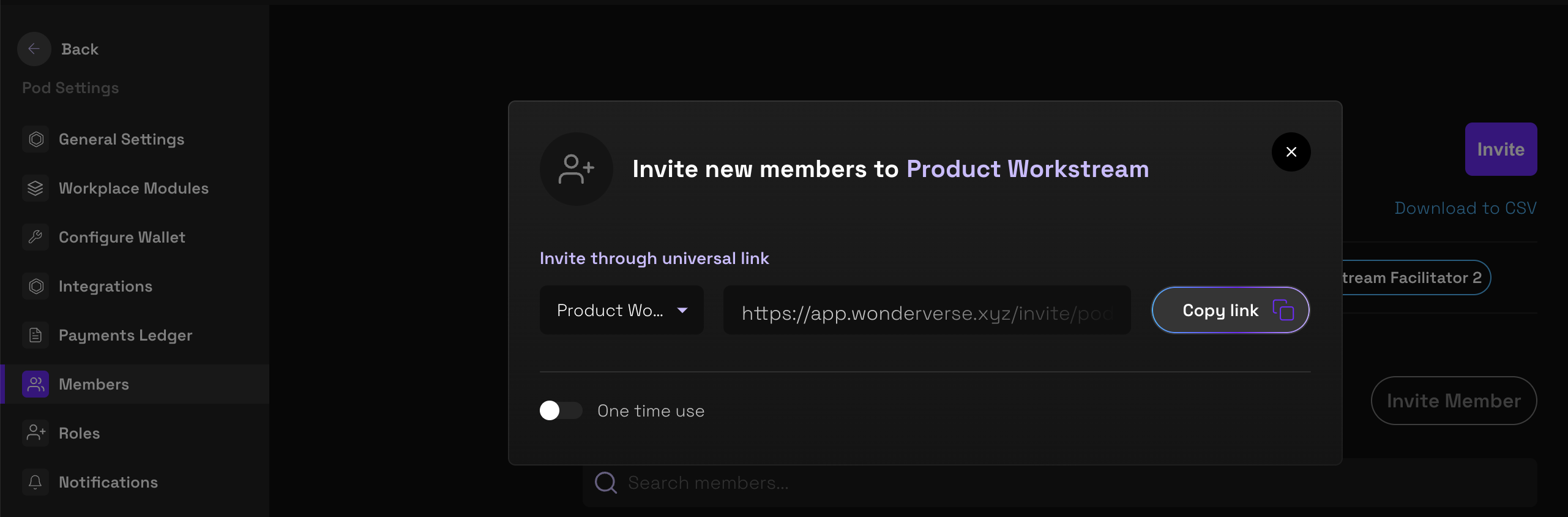The width and height of the screenshot is (1568, 517).
Task: Click the copy icon in Copy link
Action: click(x=1283, y=311)
